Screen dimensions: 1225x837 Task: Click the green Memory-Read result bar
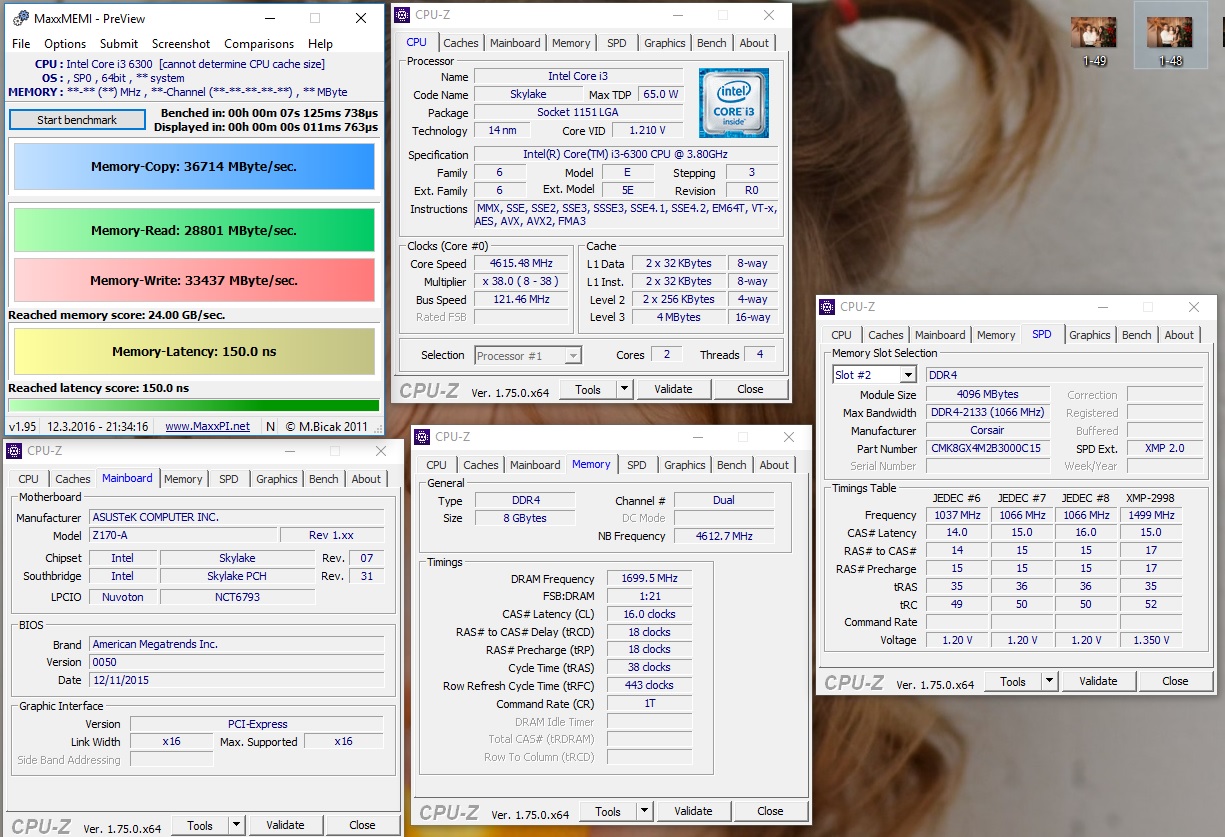click(x=195, y=230)
